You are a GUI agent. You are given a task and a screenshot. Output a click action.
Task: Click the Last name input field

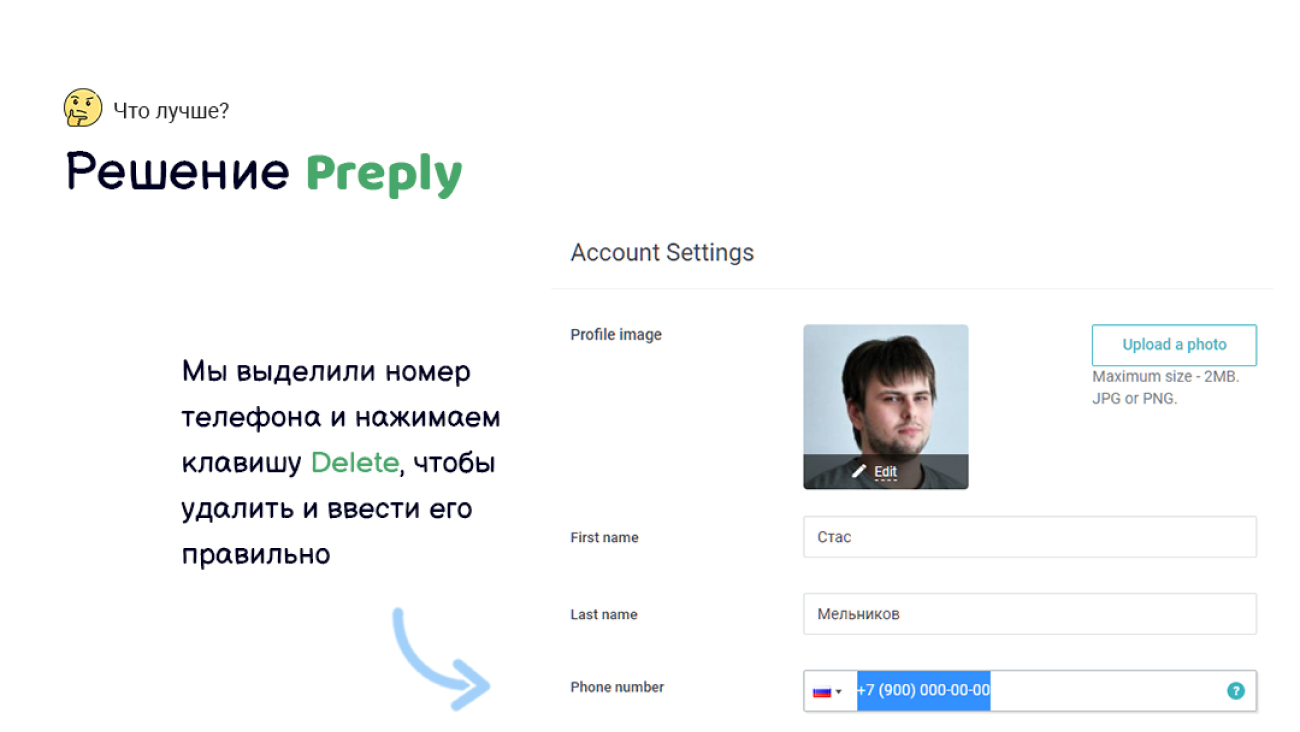[x=1030, y=614]
